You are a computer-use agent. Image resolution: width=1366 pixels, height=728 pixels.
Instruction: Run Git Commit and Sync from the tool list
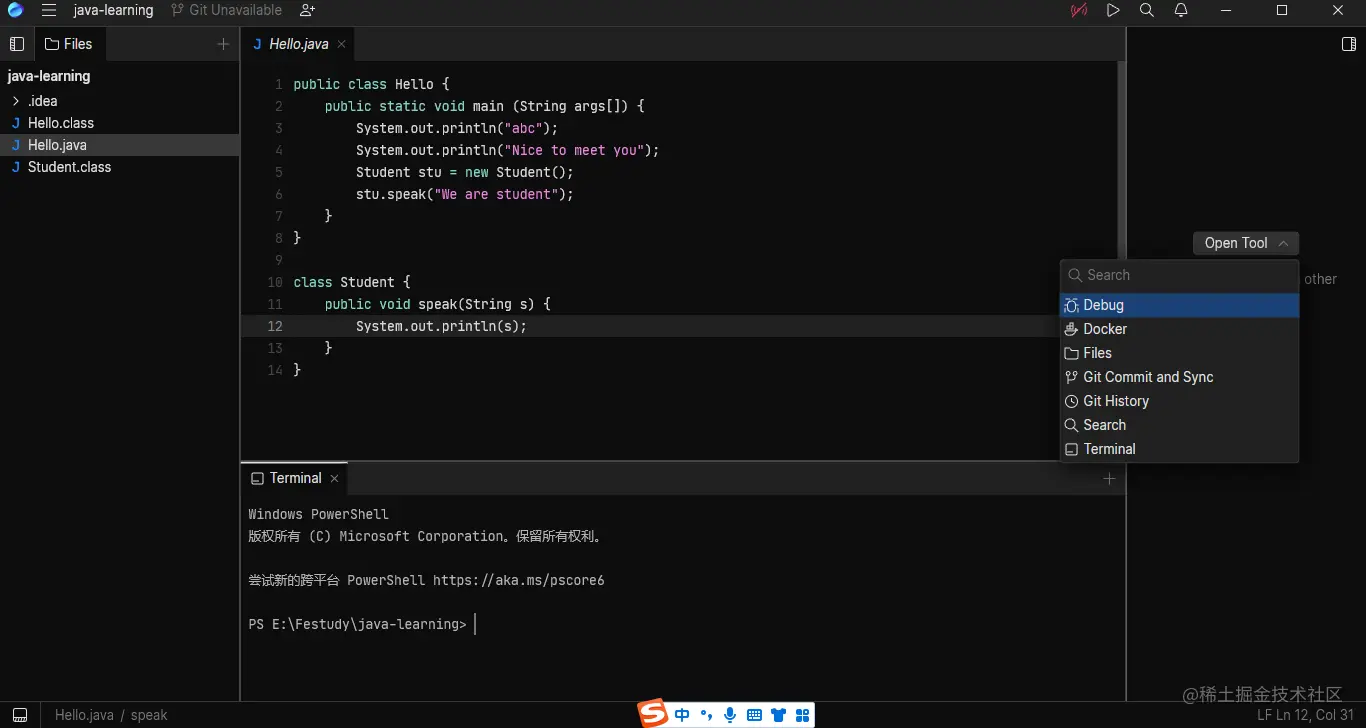(x=1148, y=377)
